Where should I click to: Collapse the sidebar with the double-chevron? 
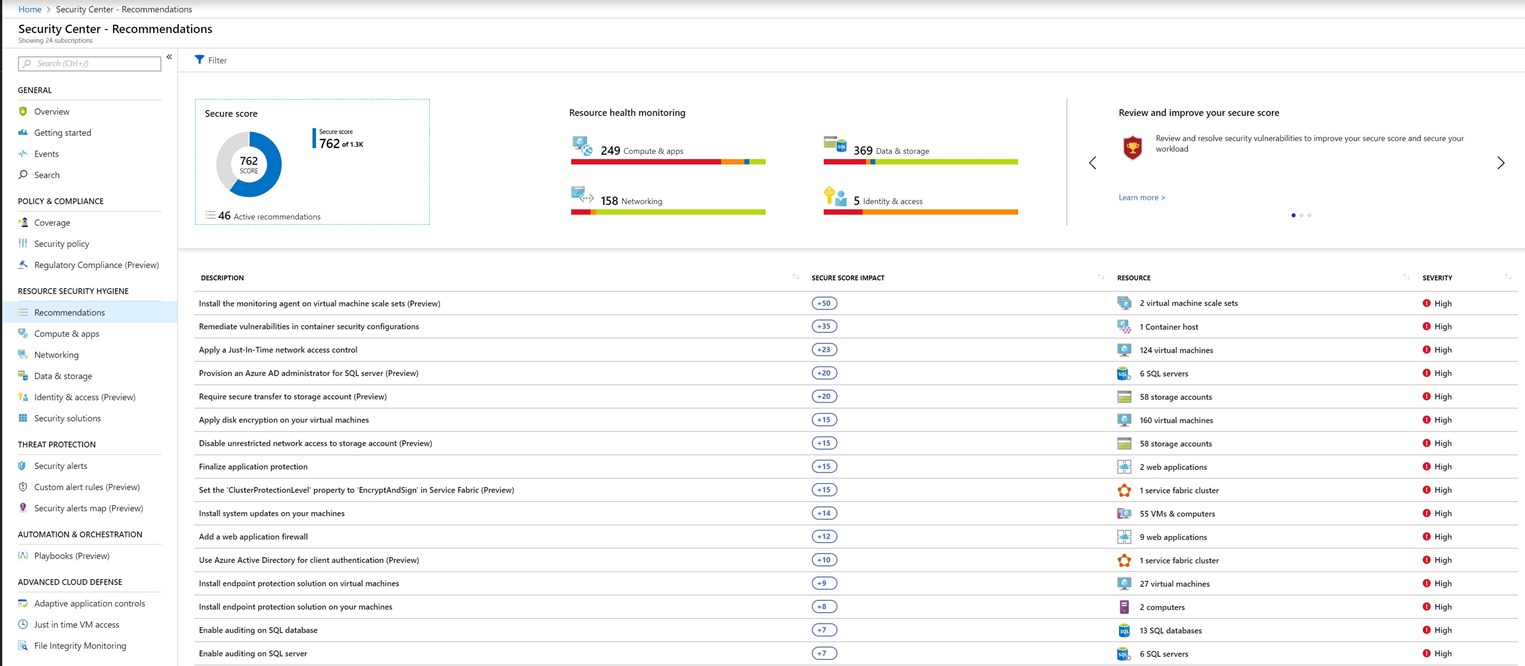169,57
